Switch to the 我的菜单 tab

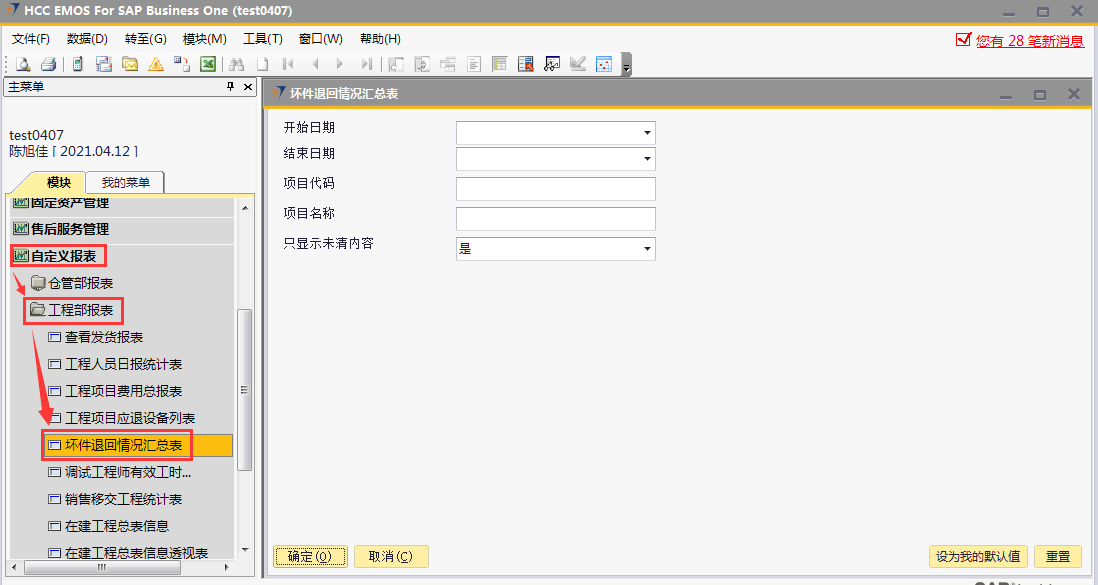pos(125,183)
